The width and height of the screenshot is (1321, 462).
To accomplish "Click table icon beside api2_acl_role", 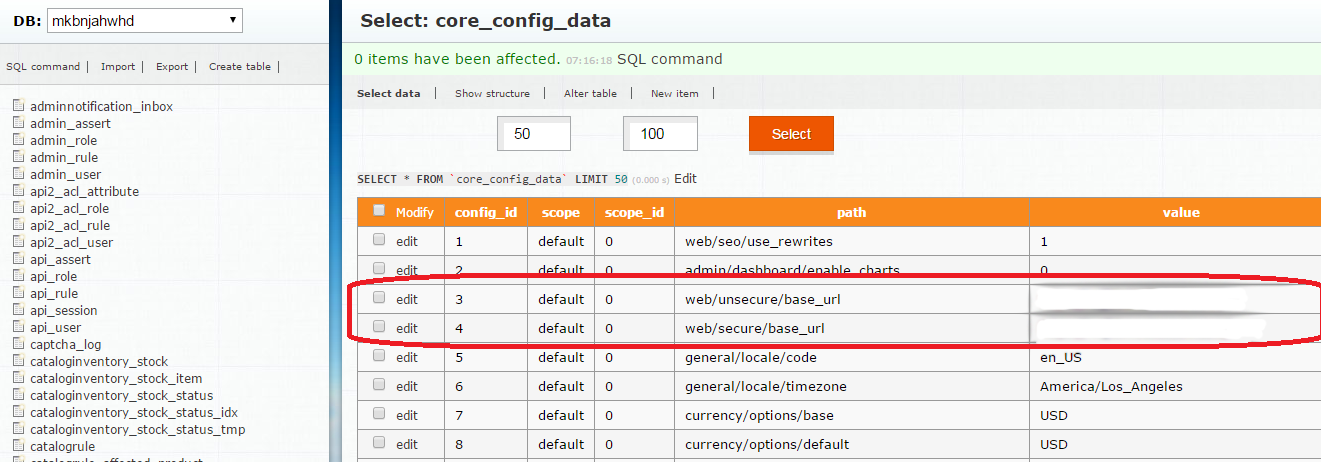I will click(x=18, y=208).
